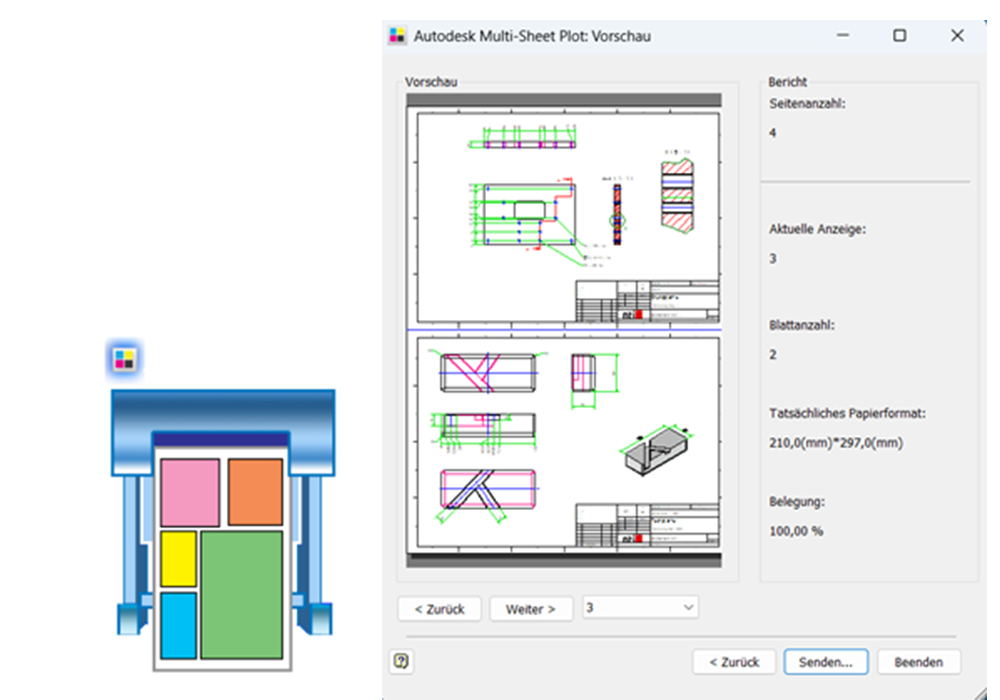Screen dimensions: 1000x700
Task: Select the cyan block in the plotter graphic
Action: point(179,625)
